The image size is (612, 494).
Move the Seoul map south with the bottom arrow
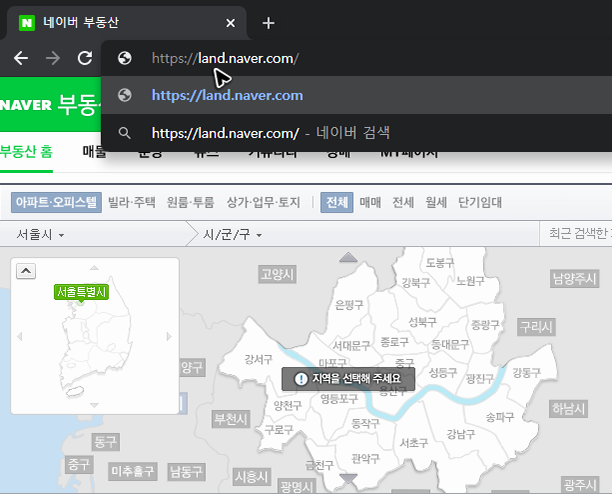coord(348,478)
